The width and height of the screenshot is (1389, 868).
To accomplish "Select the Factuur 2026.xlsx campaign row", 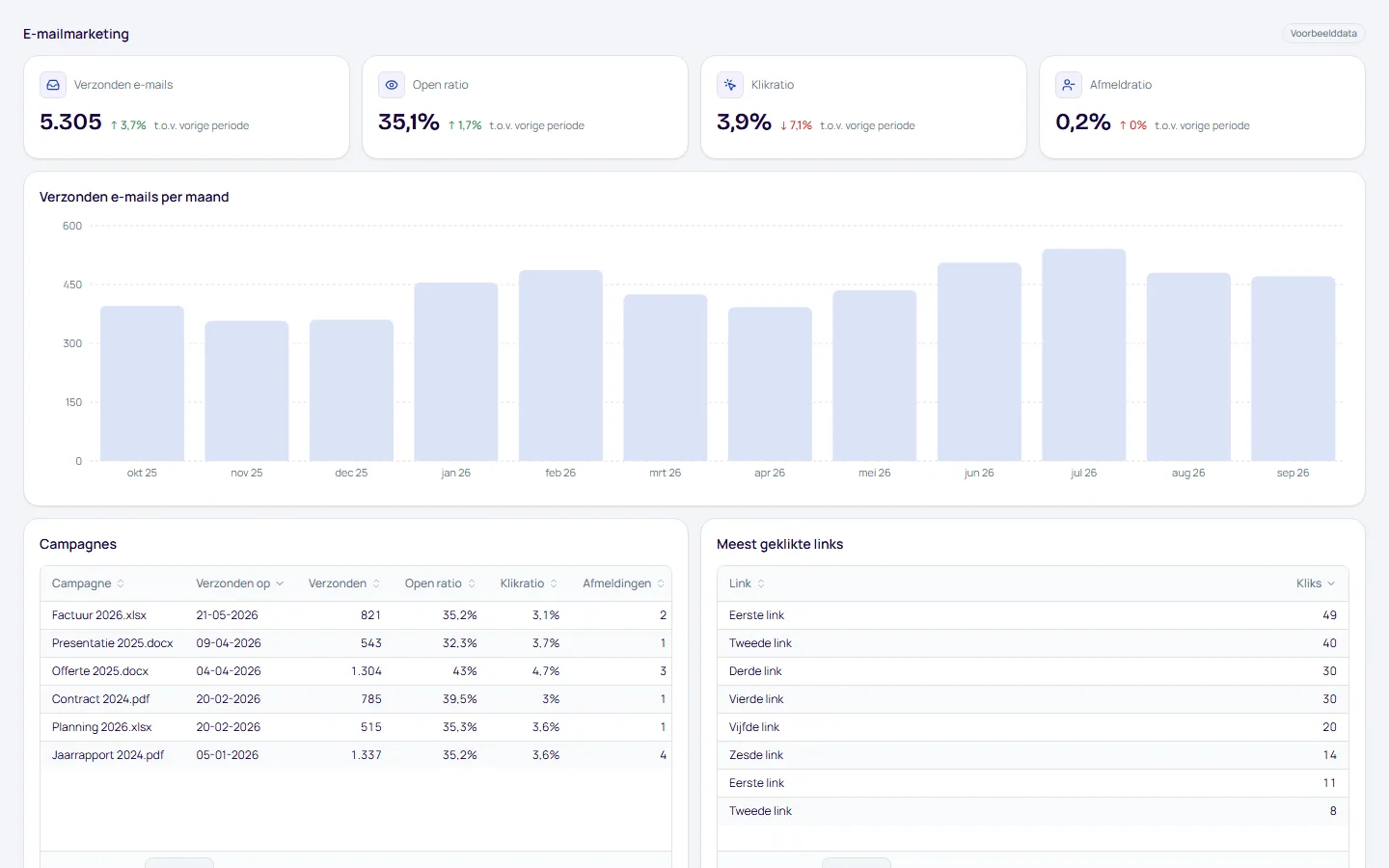I will point(356,615).
